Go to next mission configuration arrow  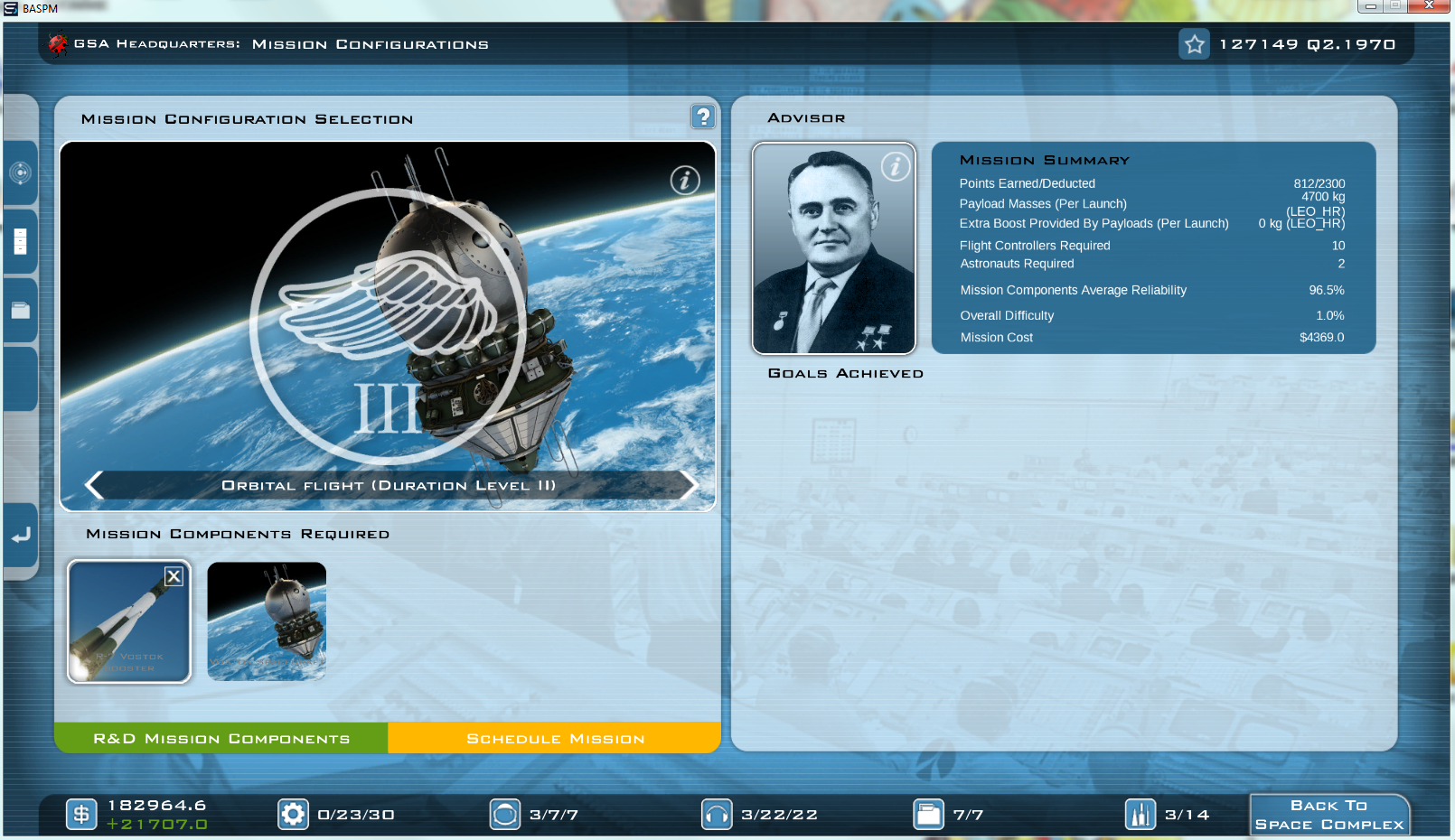[689, 485]
